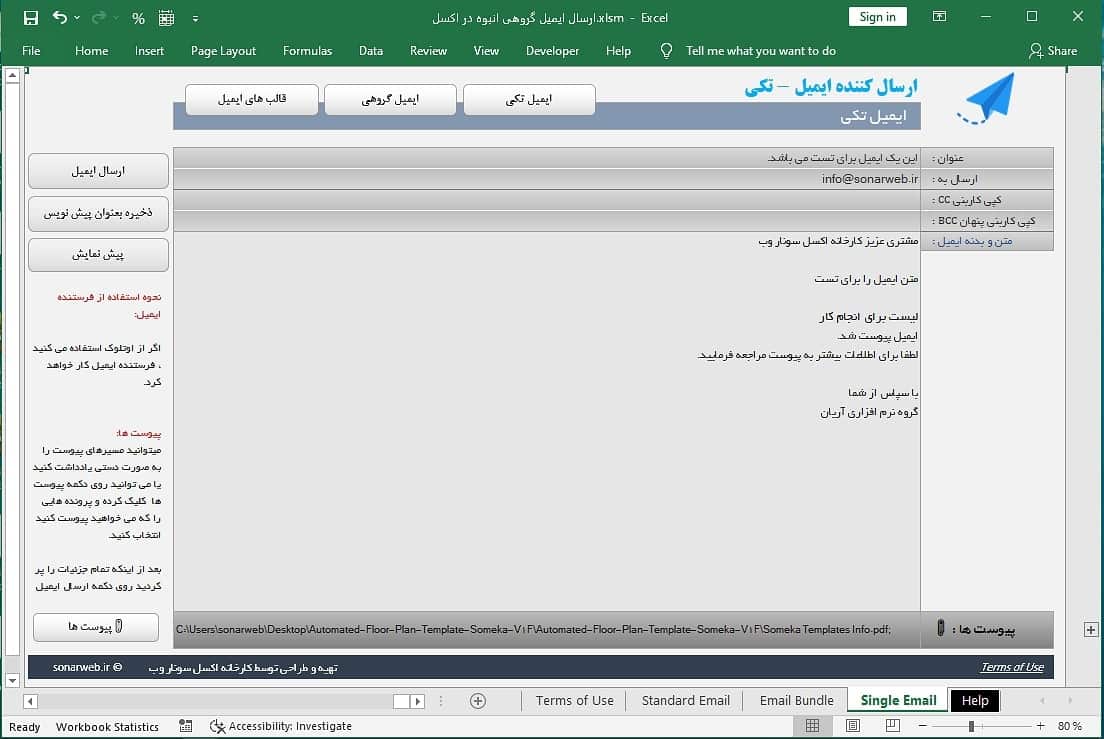Switch to the Help sheet tab
The width and height of the screenshot is (1104, 739).
[x=975, y=701]
